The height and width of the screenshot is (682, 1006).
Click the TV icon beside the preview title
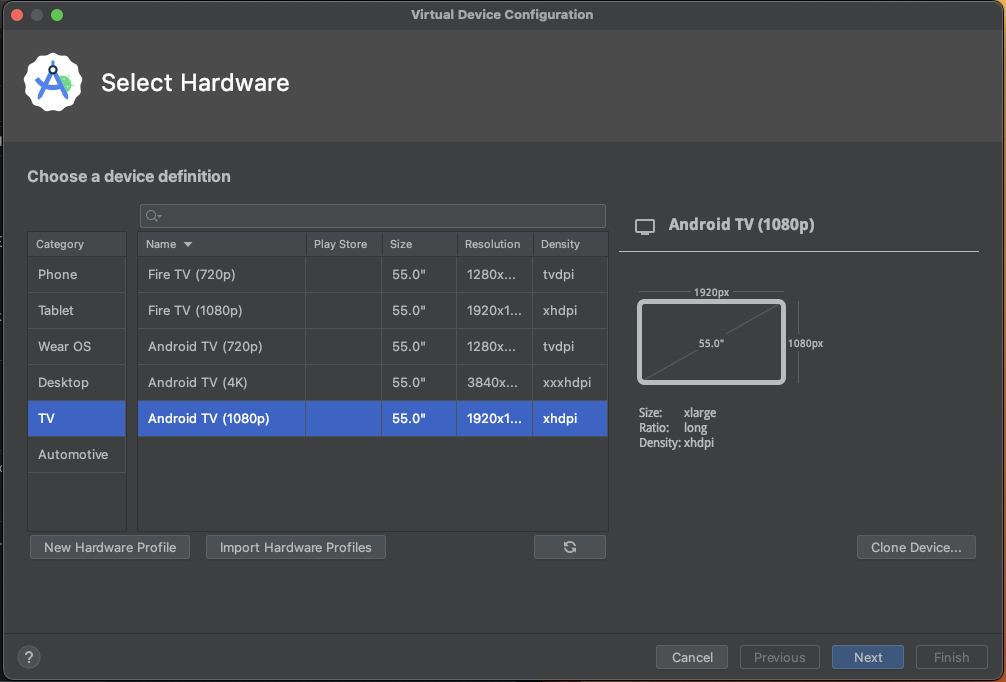[x=646, y=226]
